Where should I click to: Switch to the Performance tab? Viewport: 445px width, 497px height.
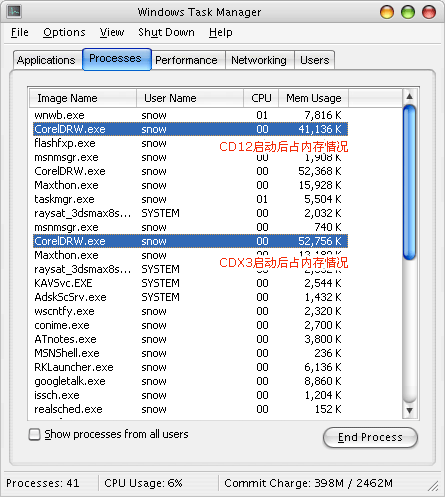(188, 60)
